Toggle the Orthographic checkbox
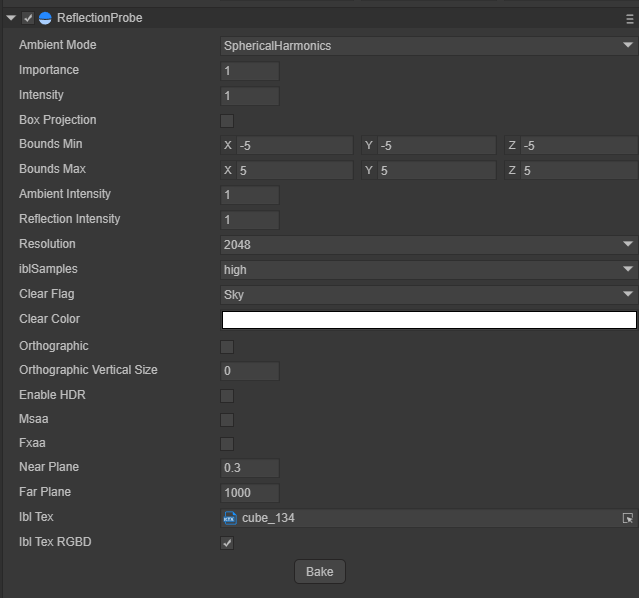Viewport: 639px width, 598px height. point(227,347)
